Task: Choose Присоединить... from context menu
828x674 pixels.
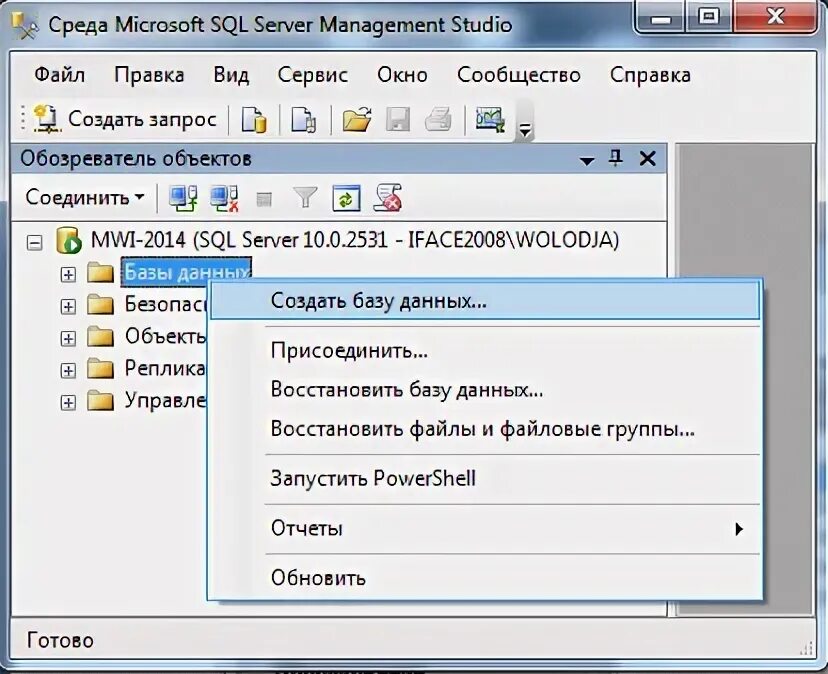Action: coord(485,350)
